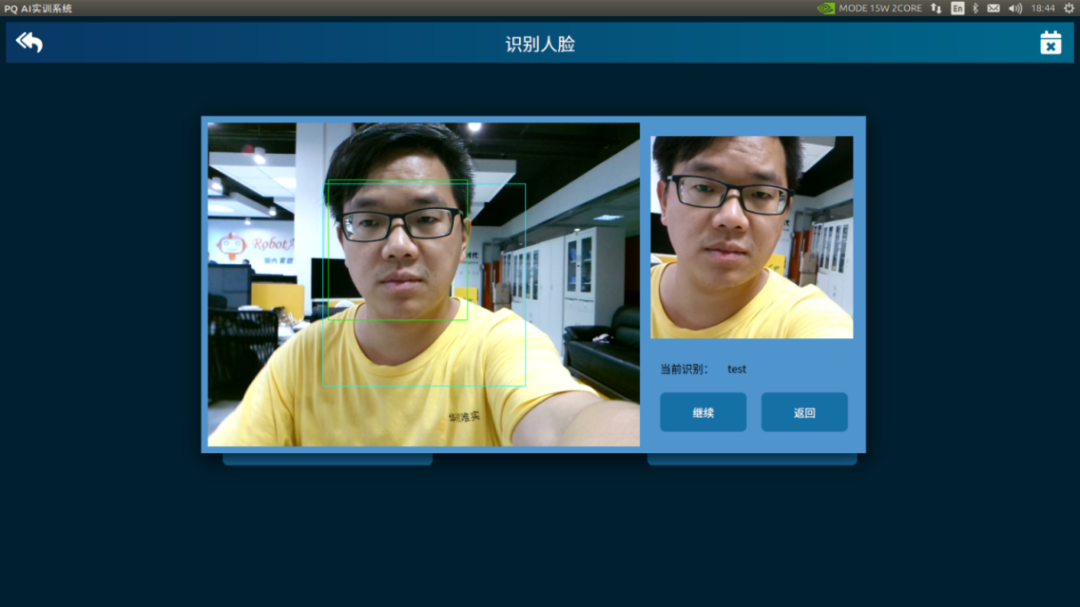Click the live camera feed view
Viewport: 1080px width, 607px height.
coord(423,284)
